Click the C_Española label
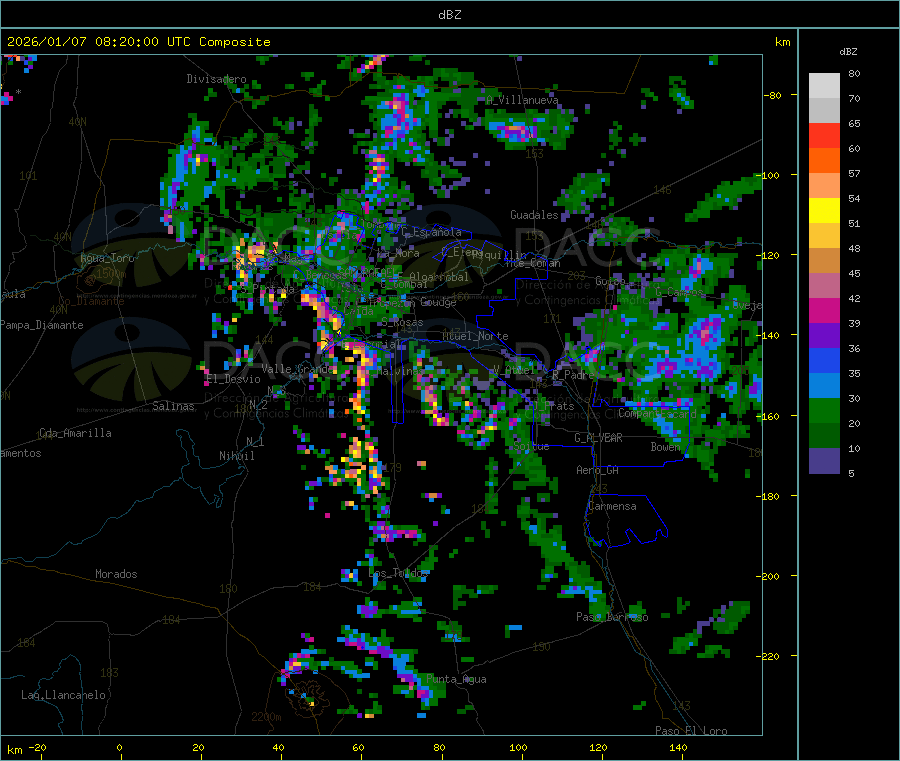Screen dimensions: 900x761 point(431,232)
